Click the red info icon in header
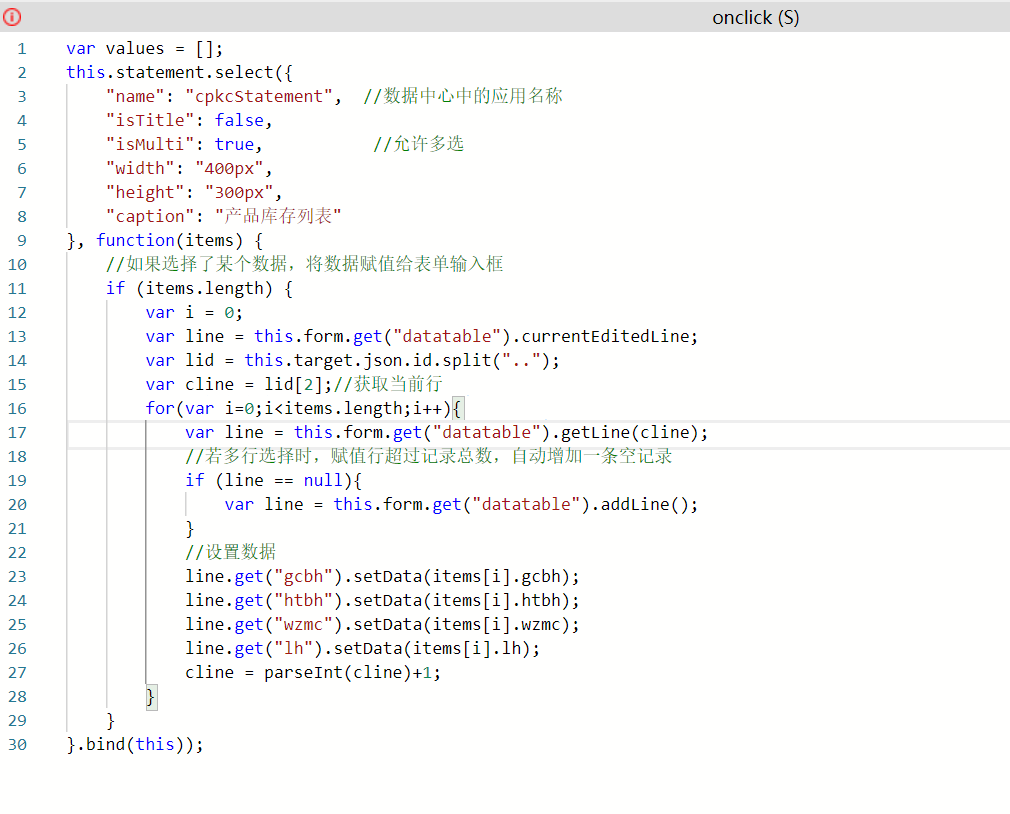Image resolution: width=1010 pixels, height=814 pixels. click(x=12, y=17)
